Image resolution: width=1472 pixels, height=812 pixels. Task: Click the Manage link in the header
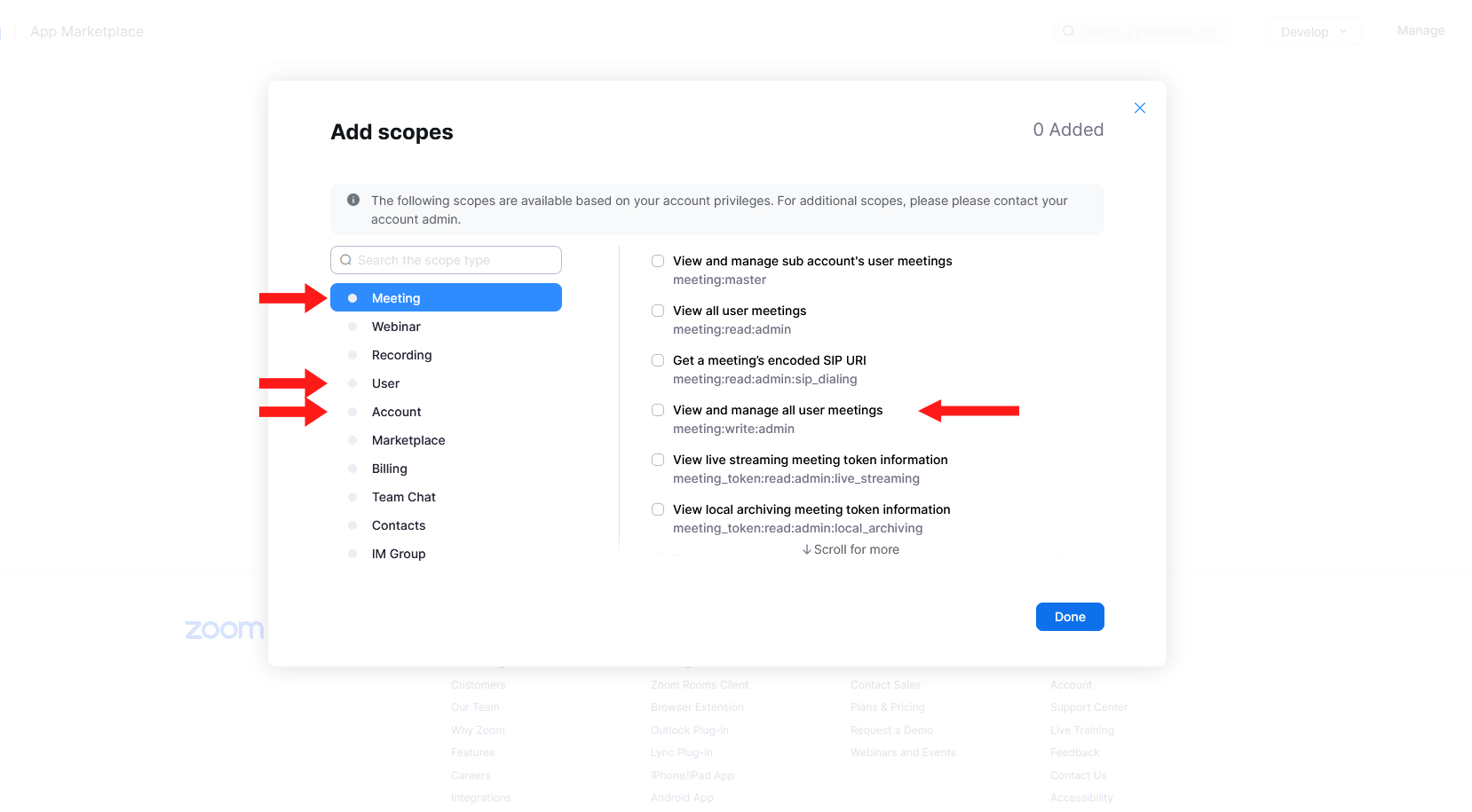click(1421, 30)
